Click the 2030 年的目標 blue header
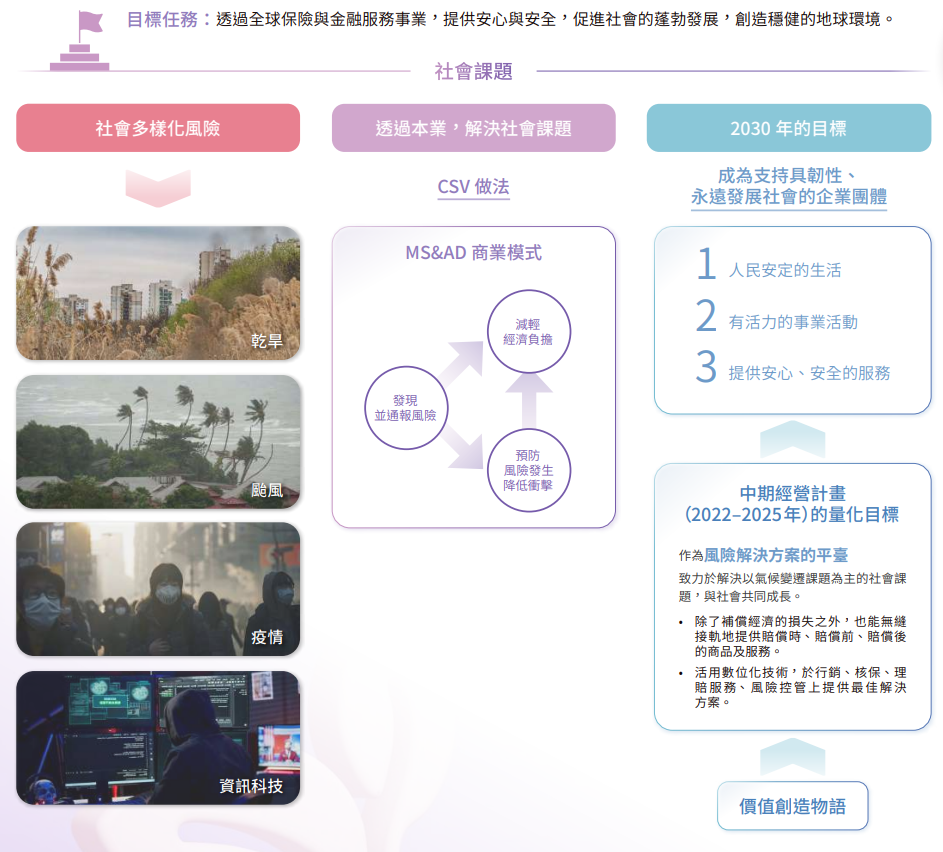The image size is (943, 852). [788, 128]
